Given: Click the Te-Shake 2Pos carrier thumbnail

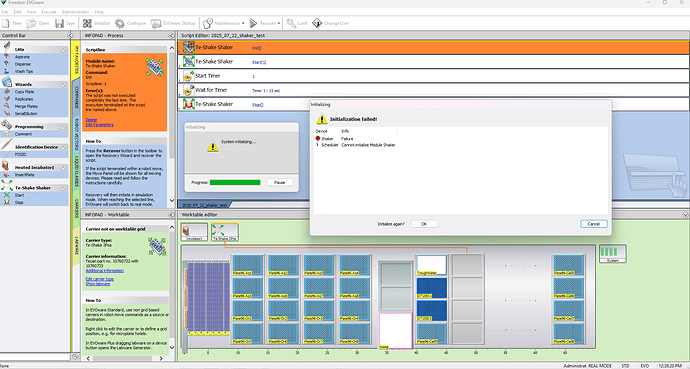Looking at the screenshot, I should (x=224, y=232).
